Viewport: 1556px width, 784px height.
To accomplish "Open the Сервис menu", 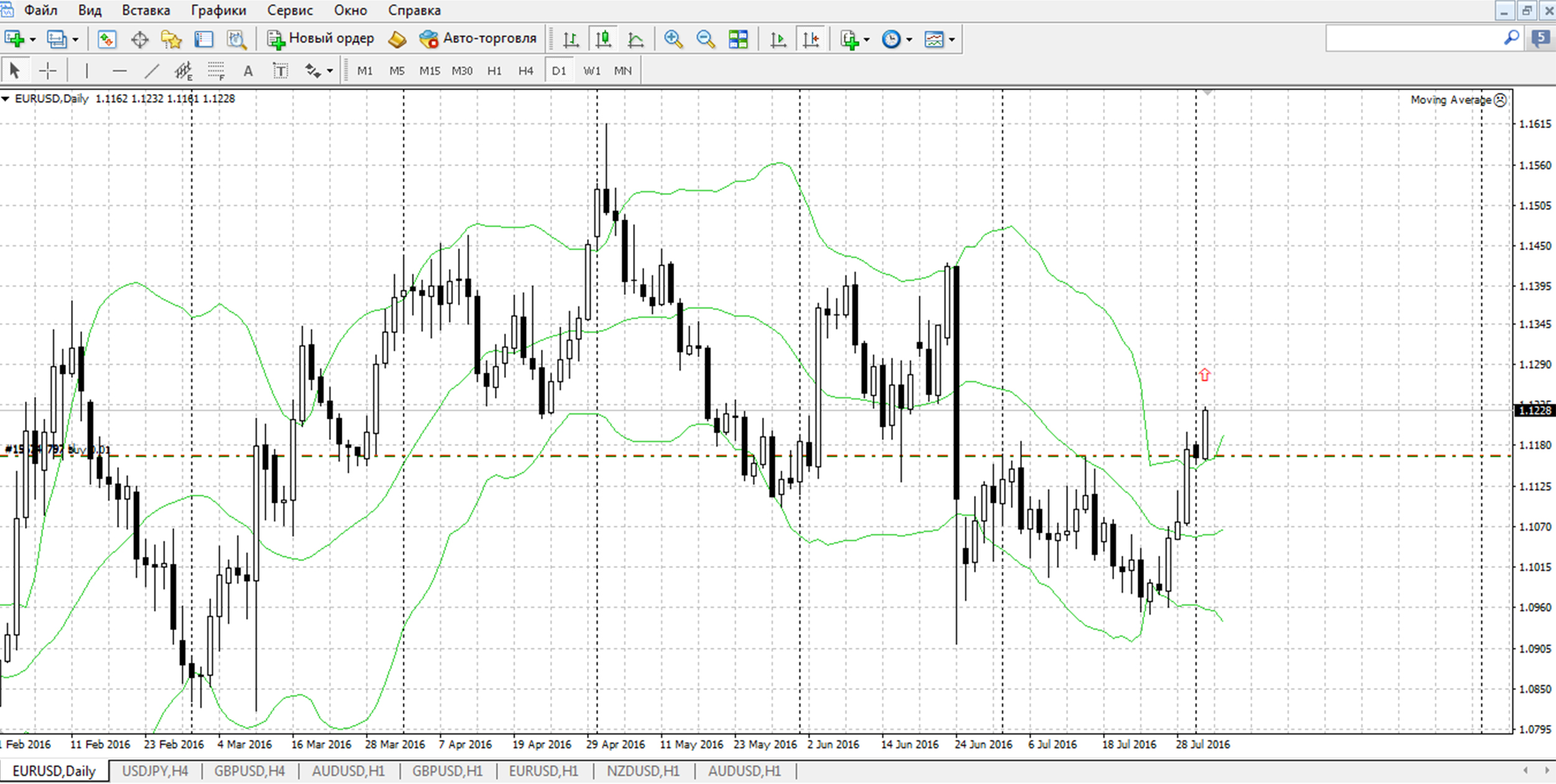I will (x=290, y=11).
